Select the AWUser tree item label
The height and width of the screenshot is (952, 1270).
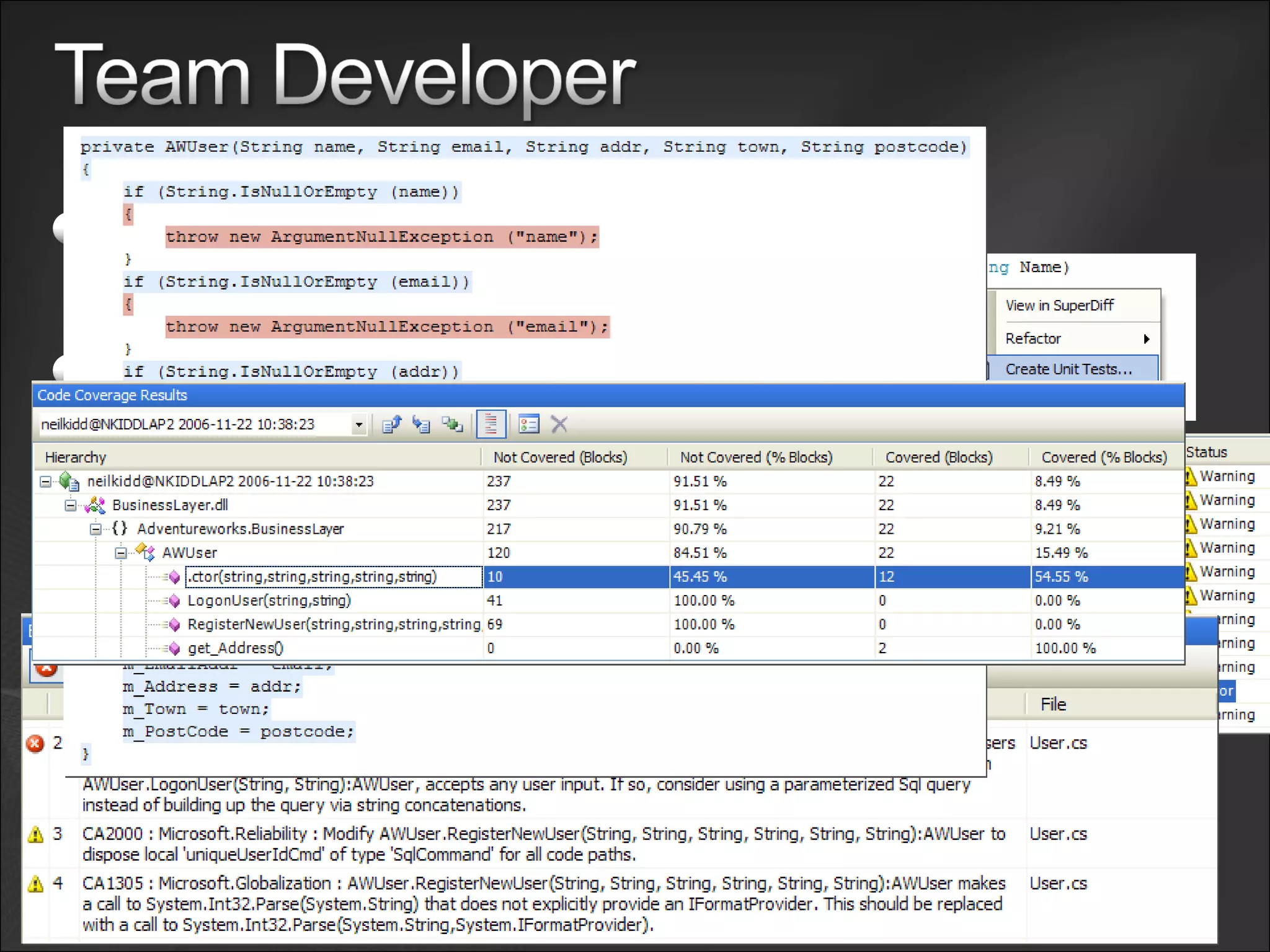point(189,553)
